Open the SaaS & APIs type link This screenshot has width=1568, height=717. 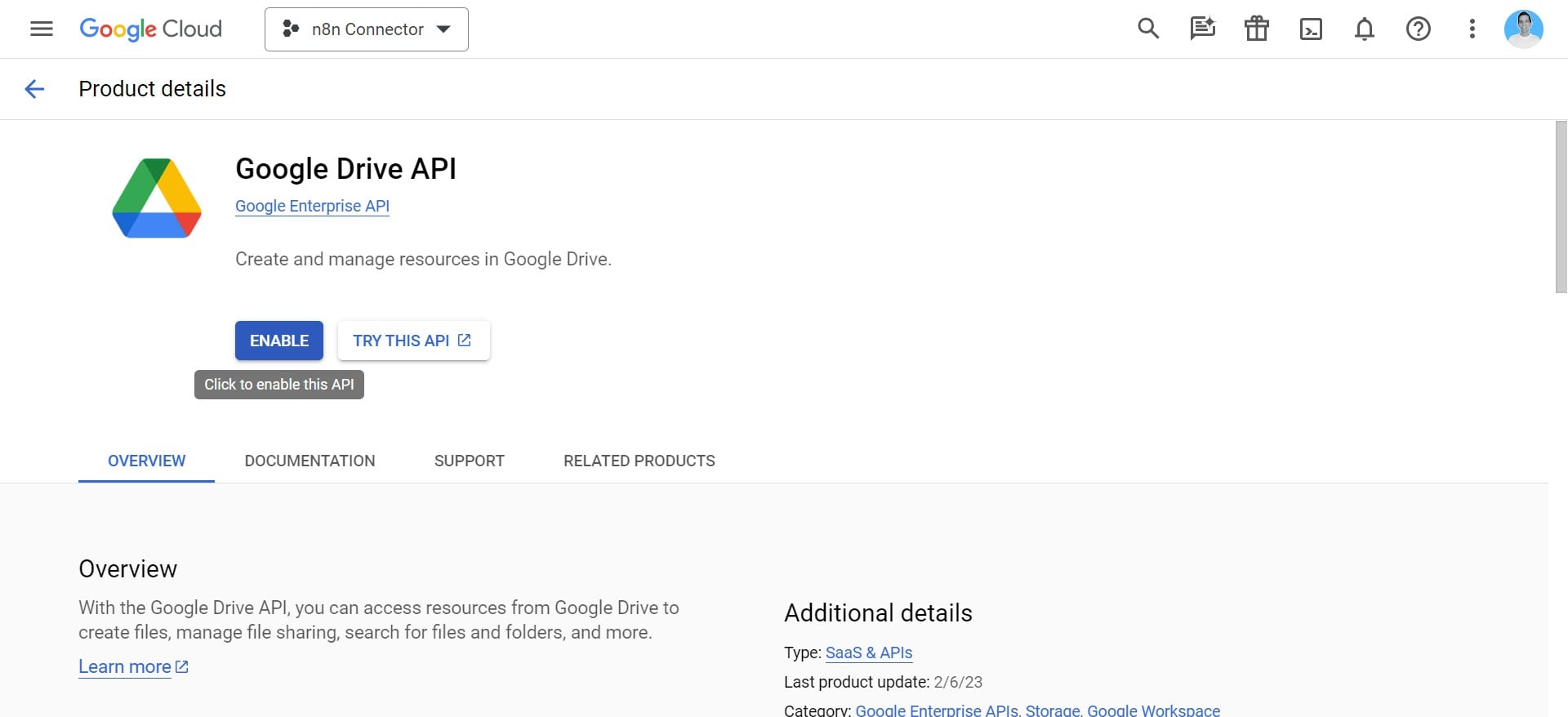coord(869,652)
